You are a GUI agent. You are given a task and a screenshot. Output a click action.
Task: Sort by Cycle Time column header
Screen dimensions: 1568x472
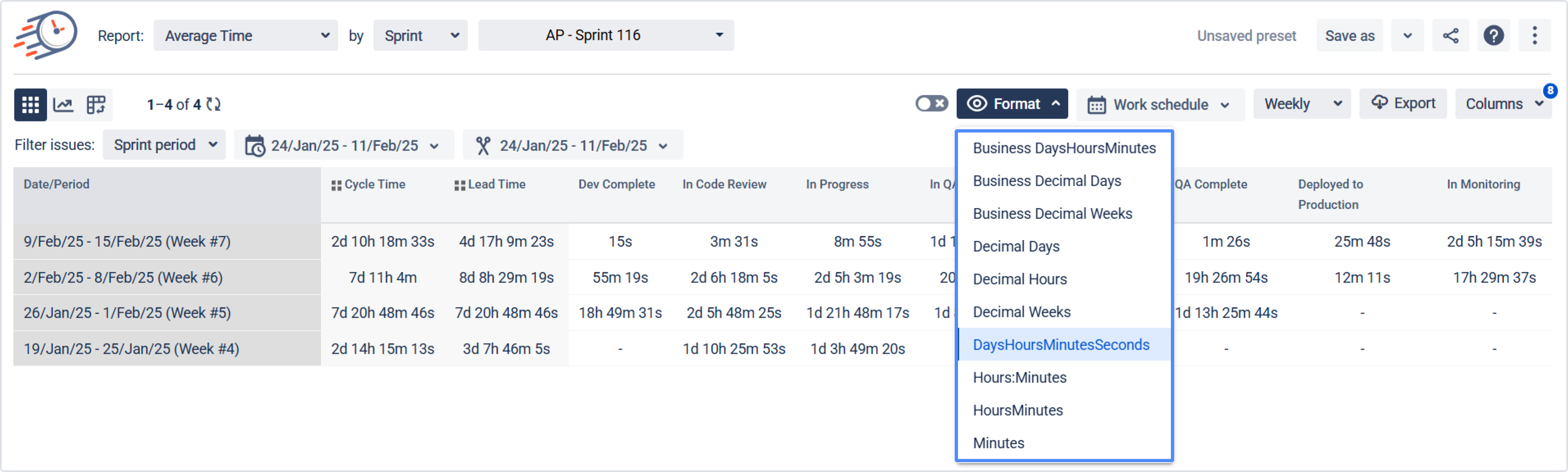point(374,184)
